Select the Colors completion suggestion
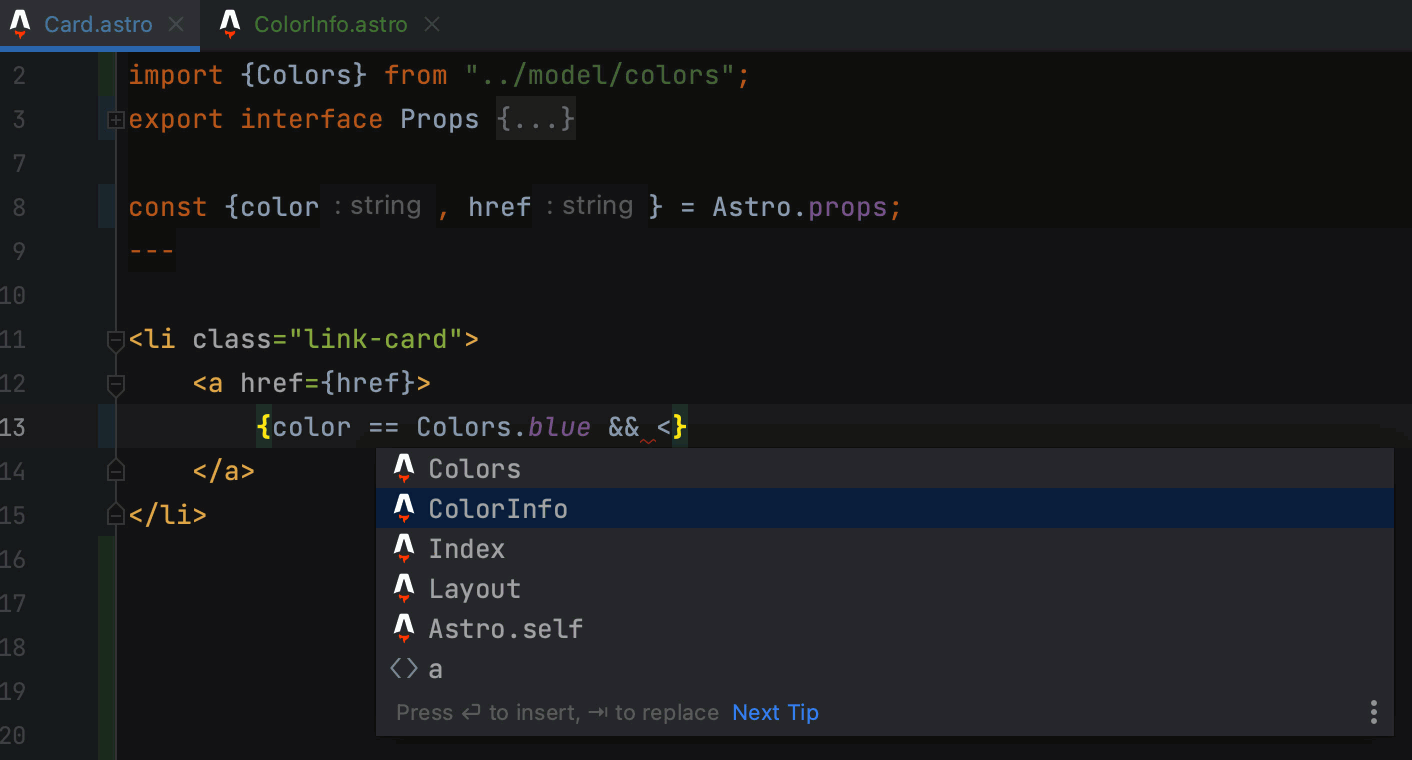Image resolution: width=1412 pixels, height=760 pixels. tap(474, 468)
